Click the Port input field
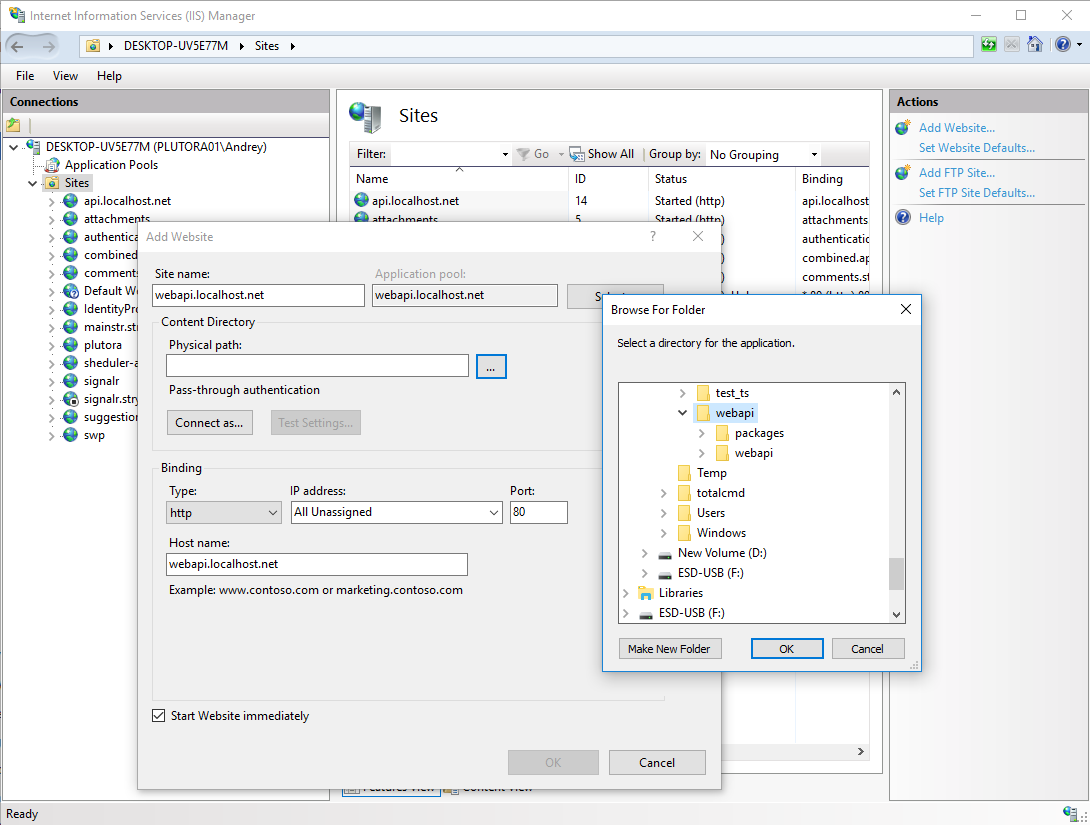Viewport: 1090px width, 825px height. click(539, 512)
